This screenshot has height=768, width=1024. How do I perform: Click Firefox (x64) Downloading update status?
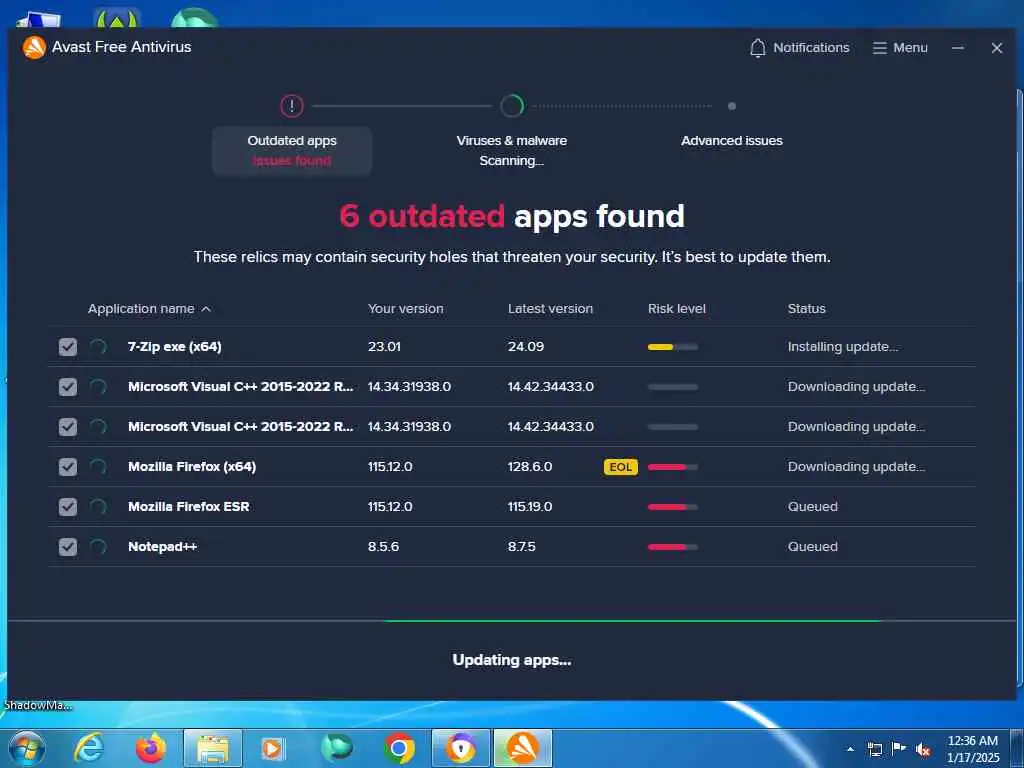[x=856, y=466]
